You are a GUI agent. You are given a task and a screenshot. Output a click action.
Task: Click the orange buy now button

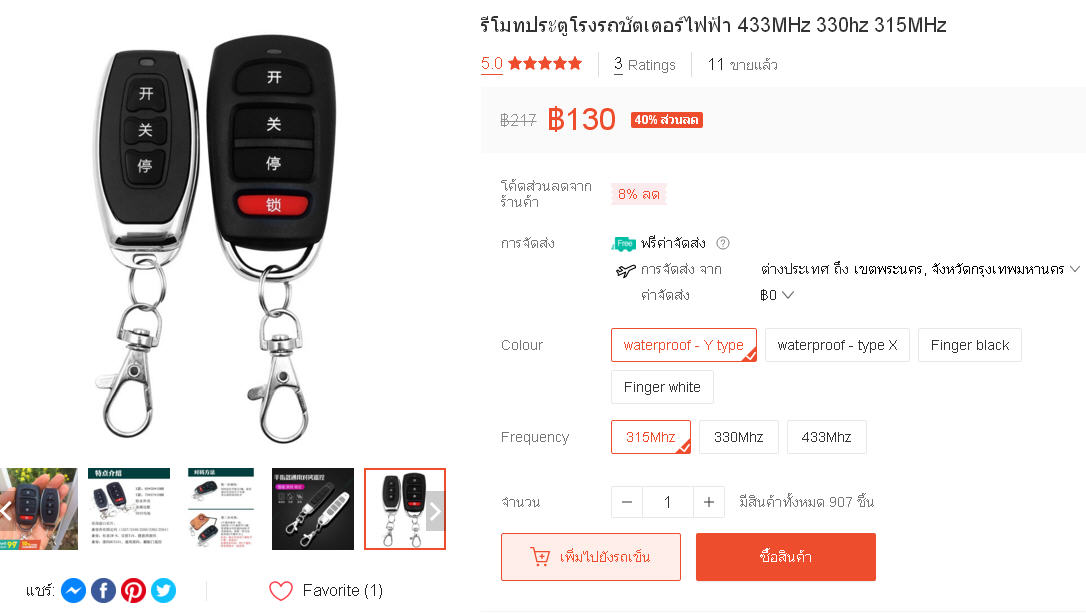click(x=785, y=557)
